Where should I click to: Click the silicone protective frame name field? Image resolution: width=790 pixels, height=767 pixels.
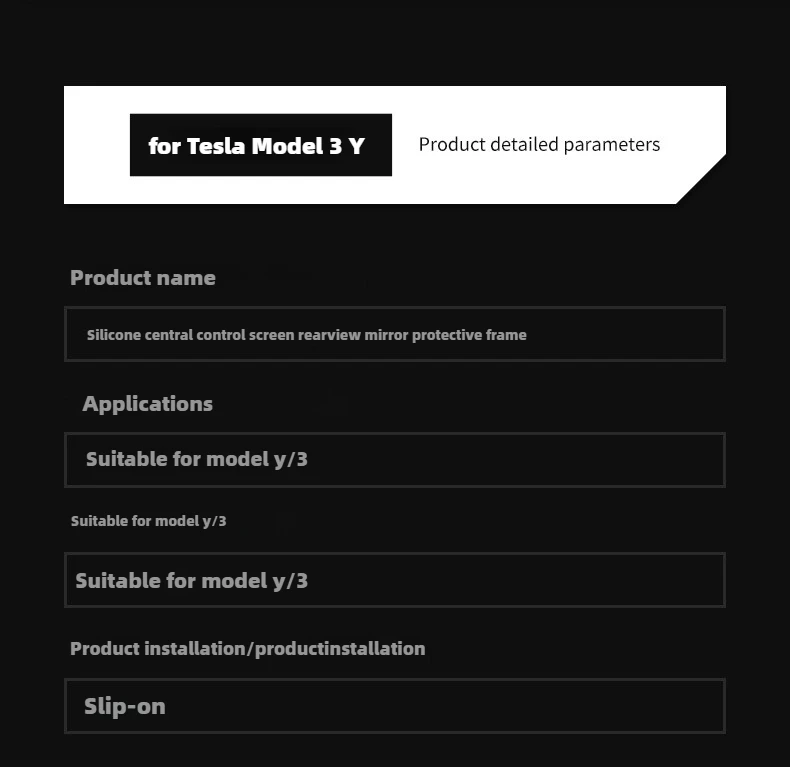(394, 334)
